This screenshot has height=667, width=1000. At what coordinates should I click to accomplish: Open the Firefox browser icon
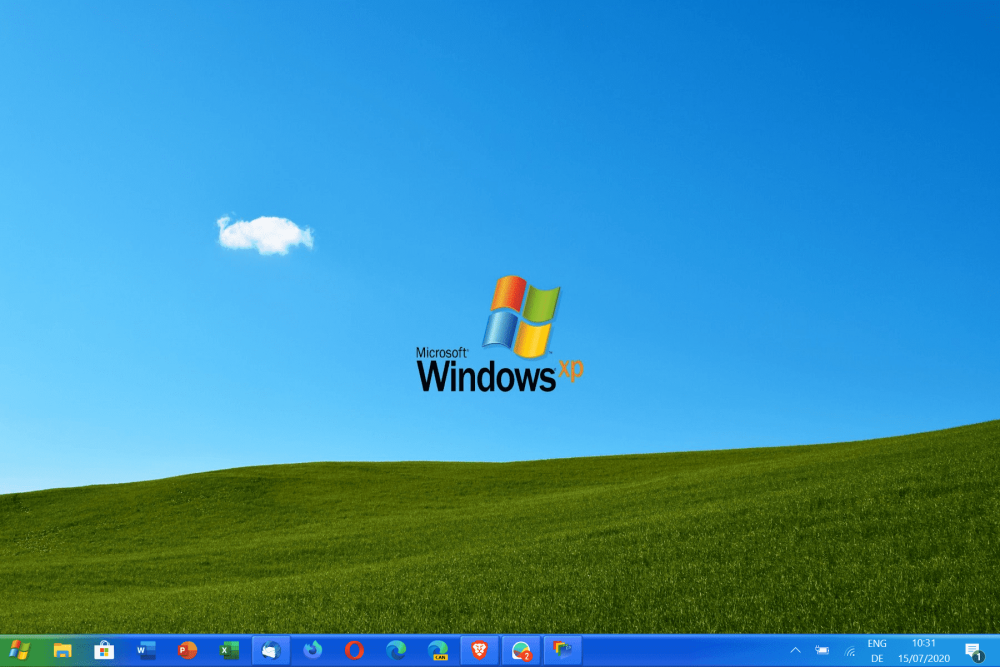pyautogui.click(x=313, y=650)
